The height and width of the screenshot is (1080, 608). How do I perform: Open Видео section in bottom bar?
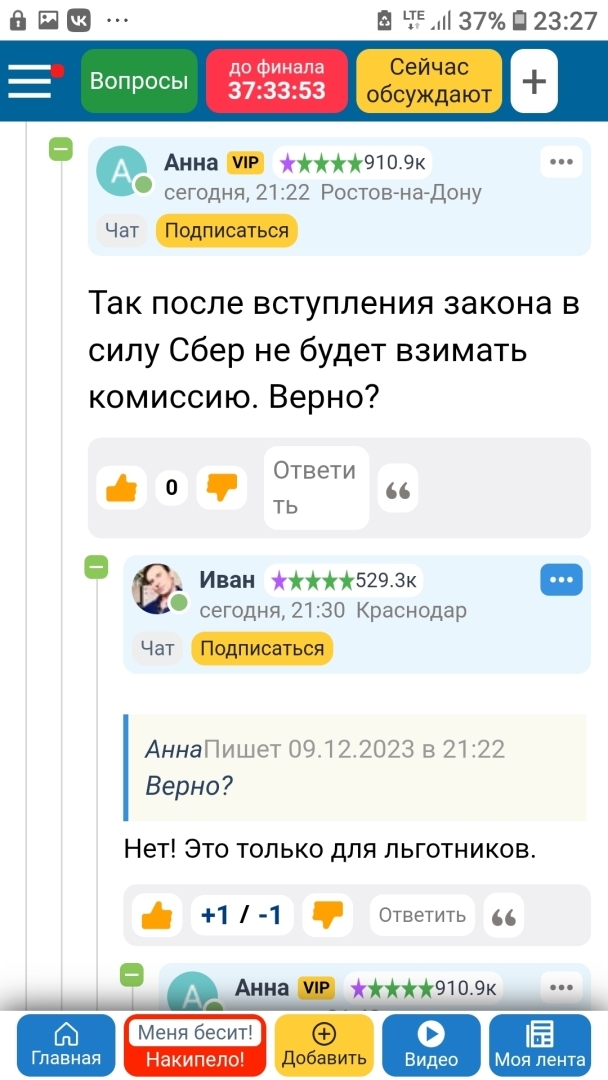point(431,1046)
